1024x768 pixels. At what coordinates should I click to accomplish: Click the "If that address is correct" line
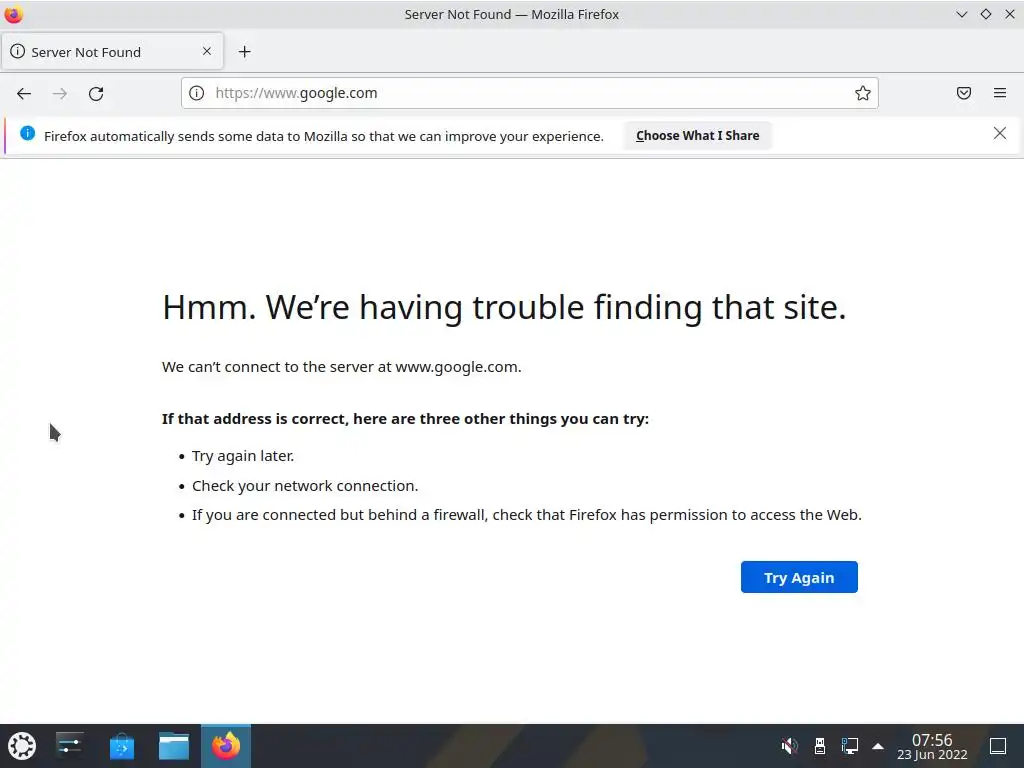coord(406,419)
